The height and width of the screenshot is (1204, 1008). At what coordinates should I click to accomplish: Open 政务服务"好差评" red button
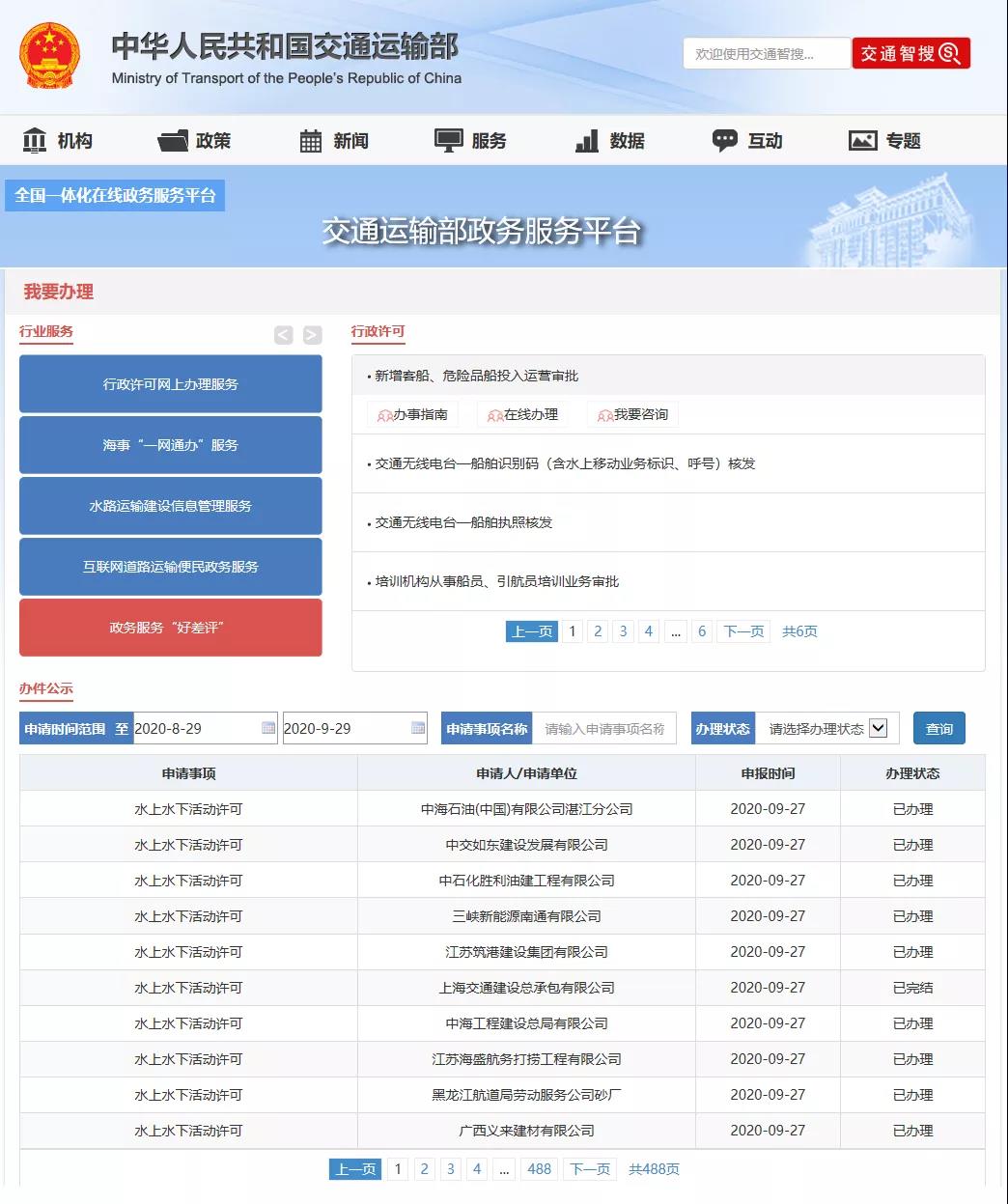tap(170, 628)
